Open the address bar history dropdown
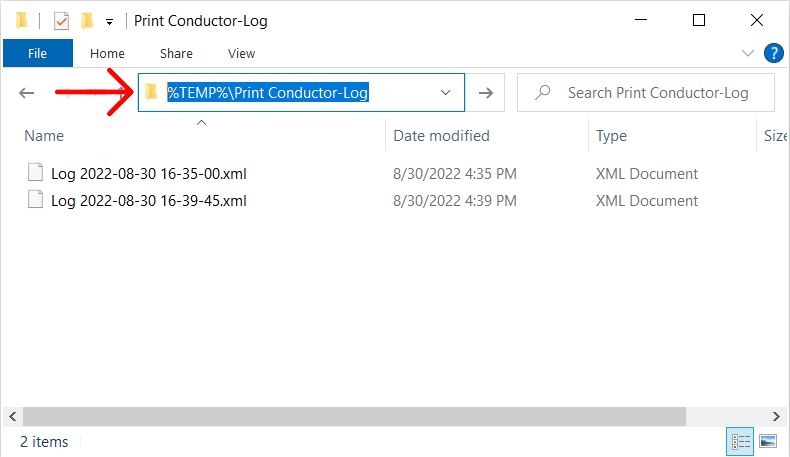The image size is (790, 457). tap(445, 93)
